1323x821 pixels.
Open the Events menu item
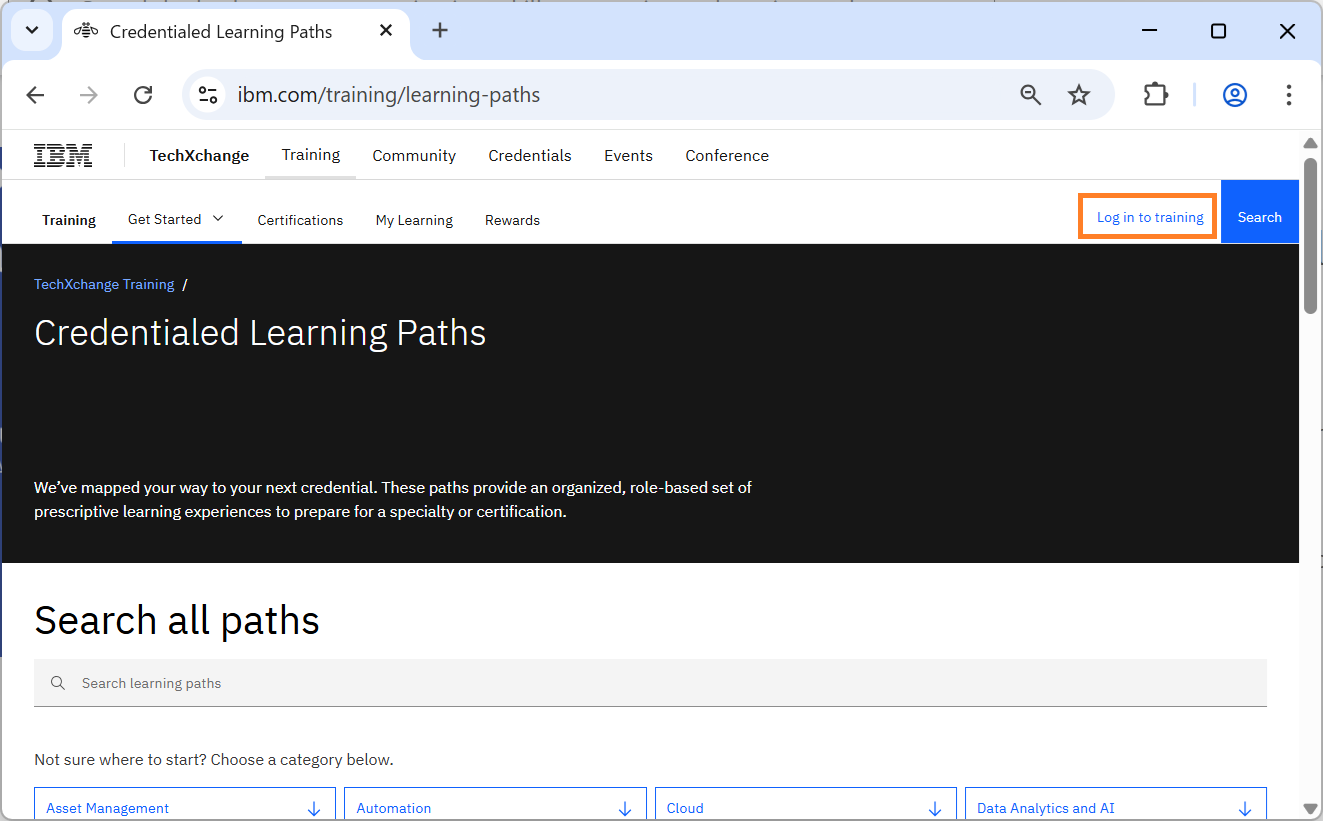628,155
